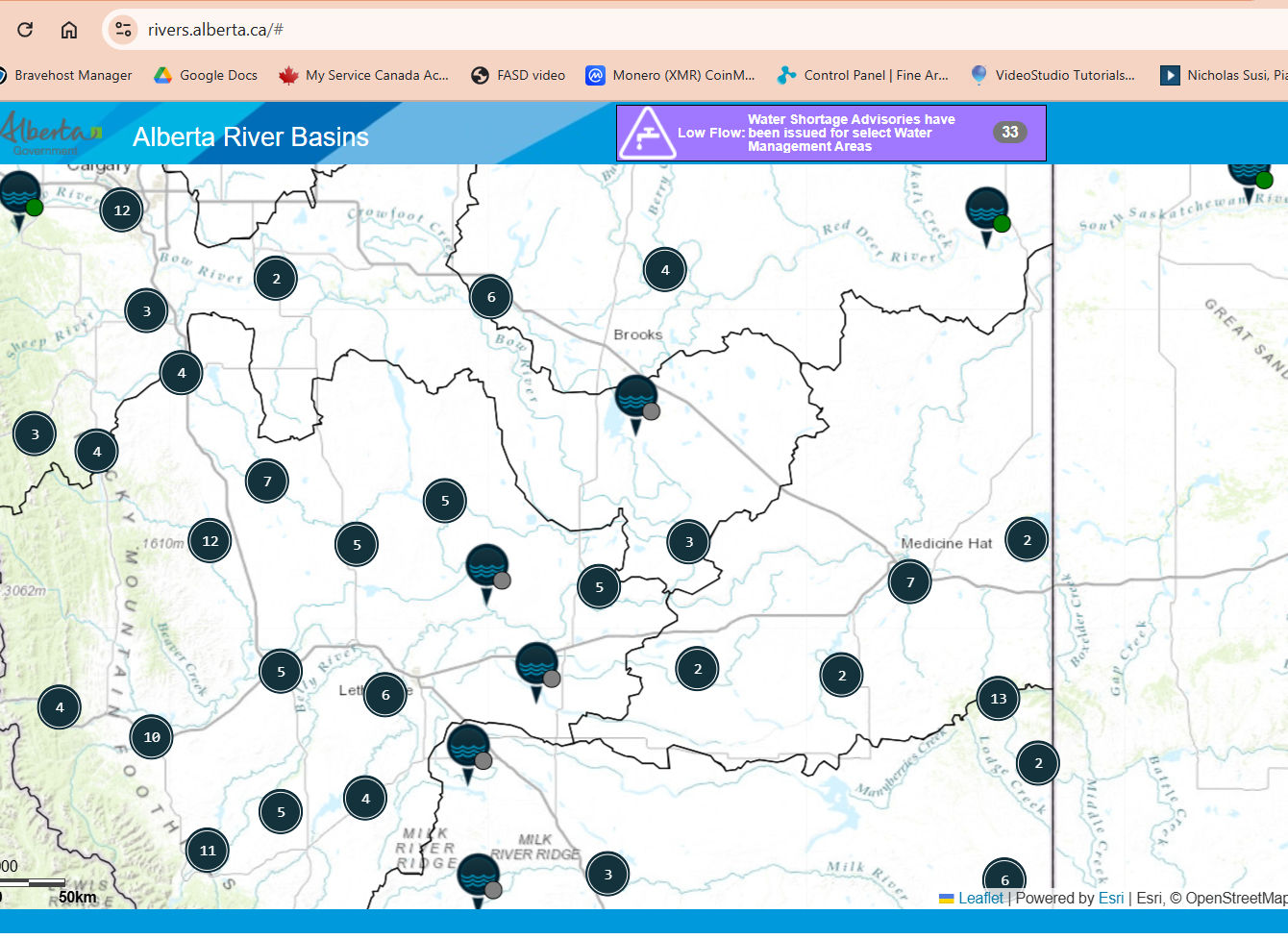1288x939 pixels.
Task: Click the monitoring station marker near Brooks
Action: click(634, 396)
